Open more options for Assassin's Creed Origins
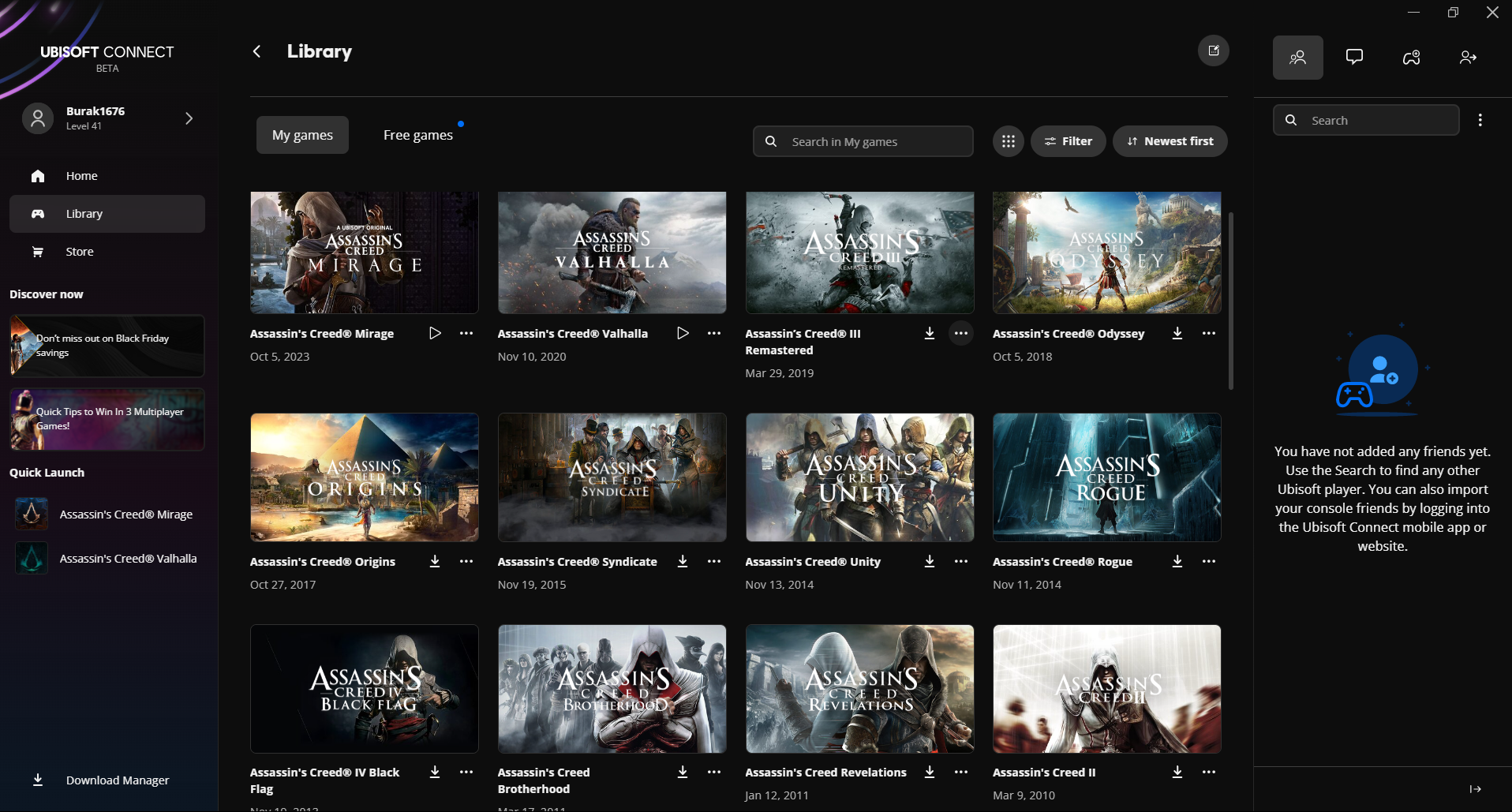 (x=466, y=561)
